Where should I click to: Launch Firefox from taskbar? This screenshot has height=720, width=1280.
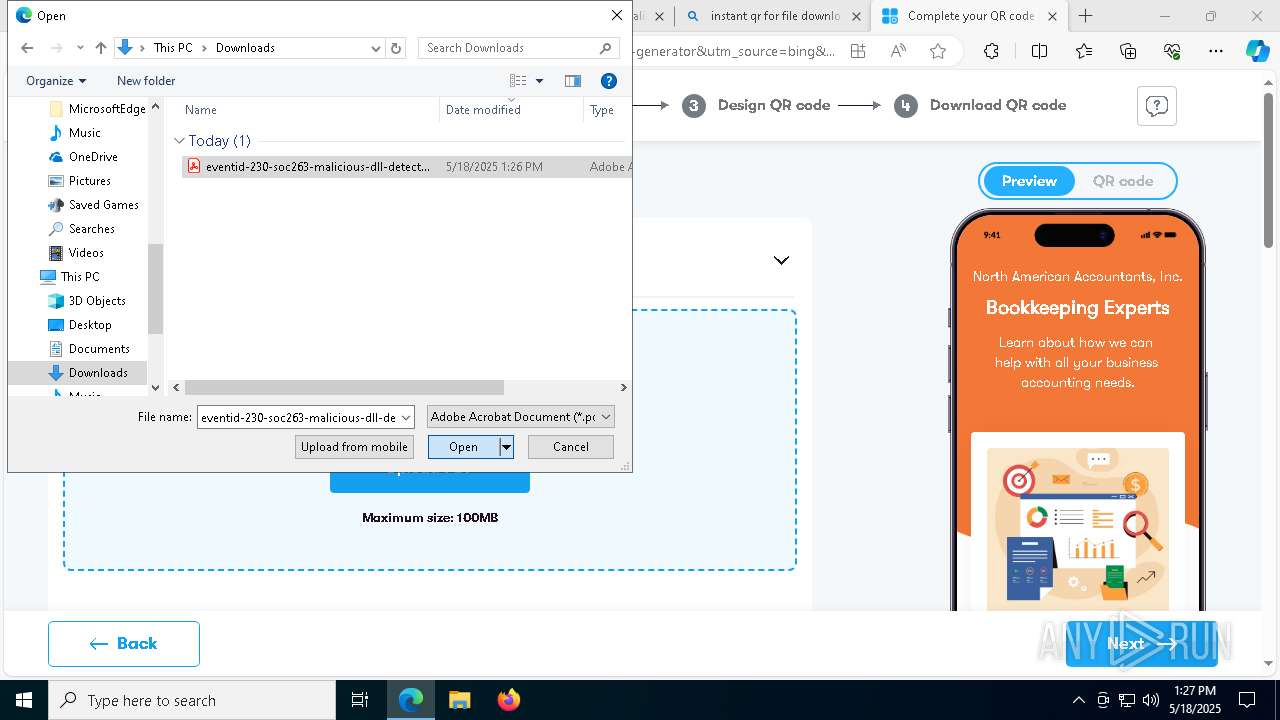(508, 700)
